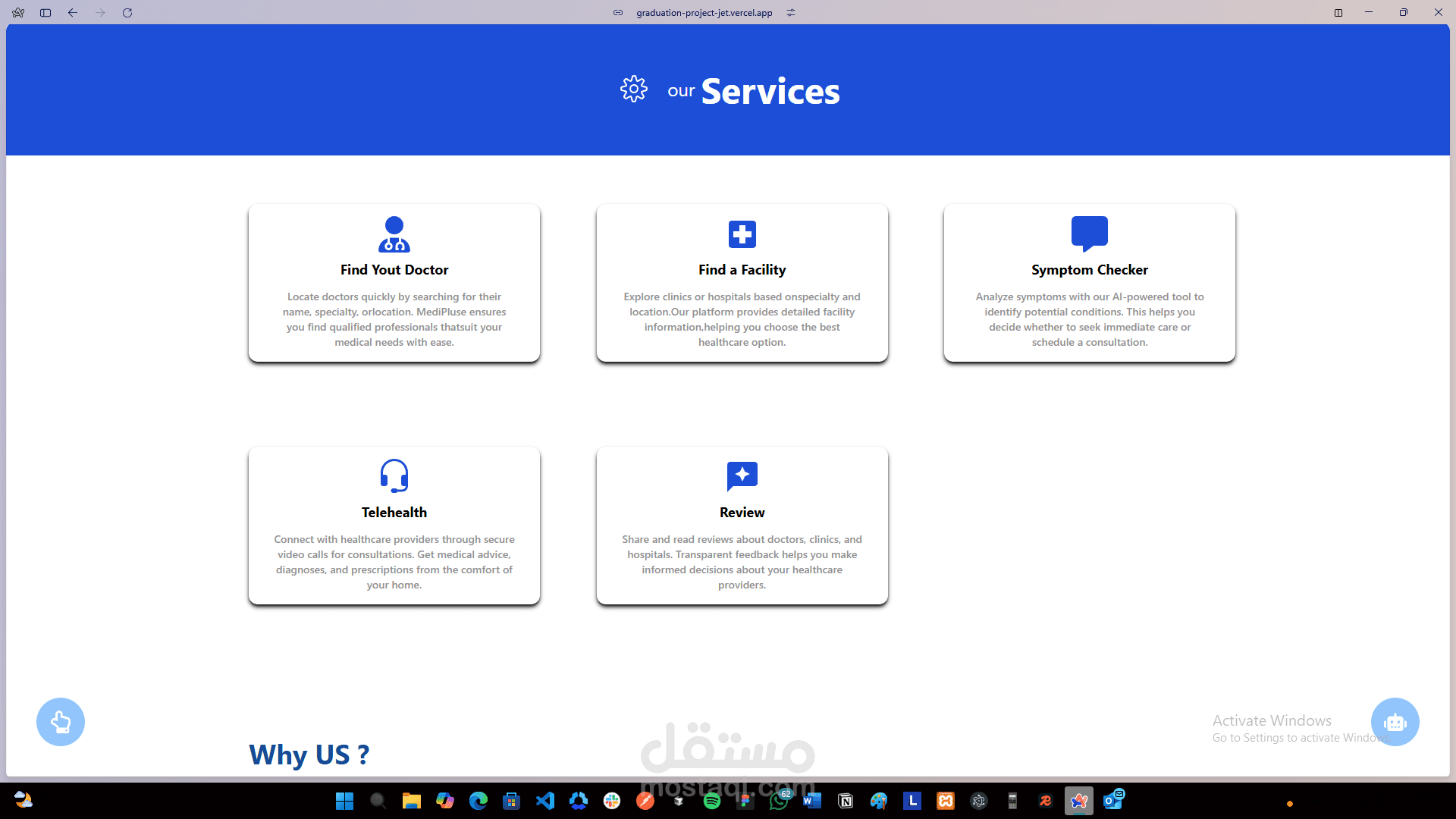Click the sparkle message icon on Review card
Image resolution: width=1456 pixels, height=819 pixels.
[x=742, y=476]
